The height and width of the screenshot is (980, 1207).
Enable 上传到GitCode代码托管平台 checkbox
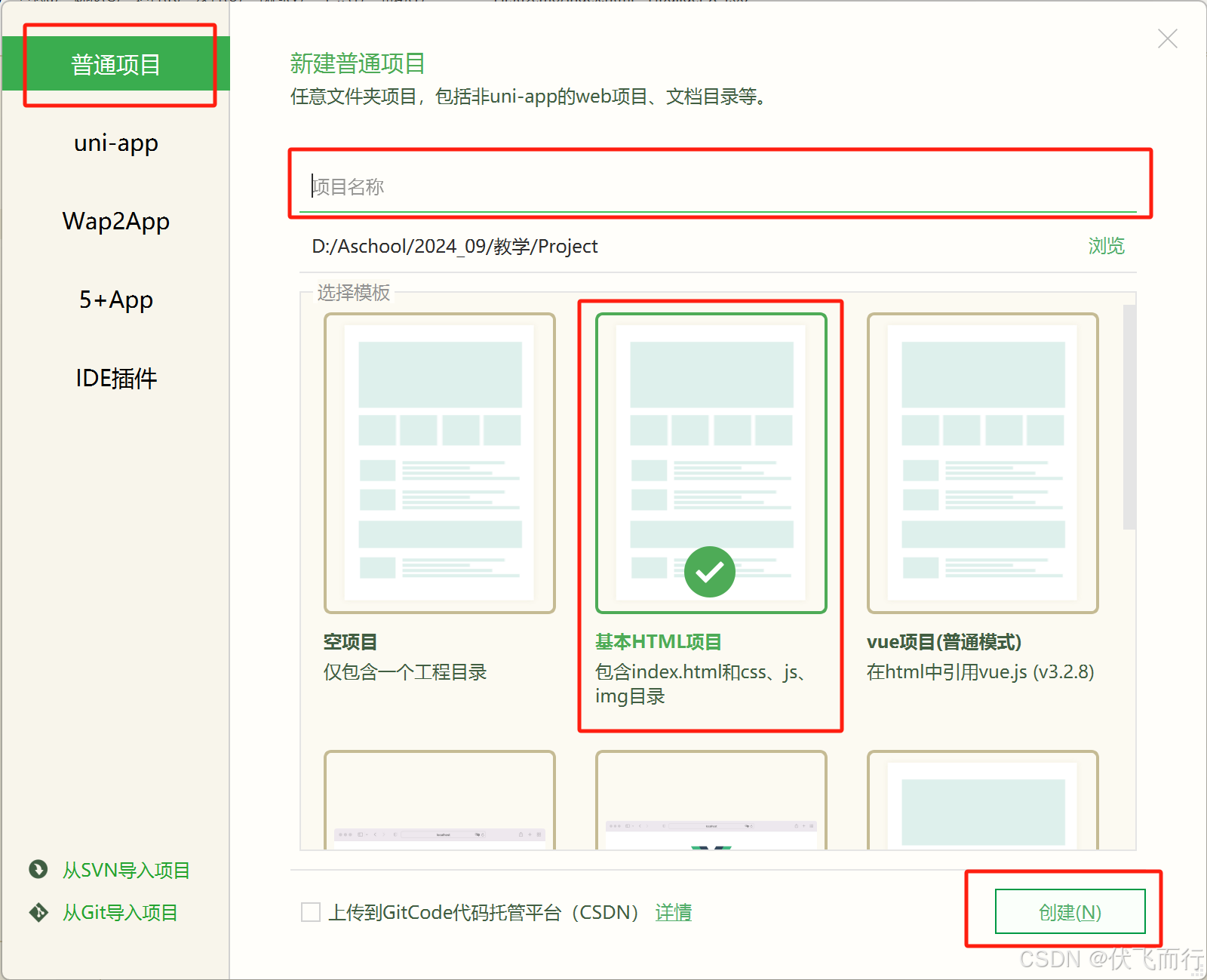pyautogui.click(x=310, y=912)
